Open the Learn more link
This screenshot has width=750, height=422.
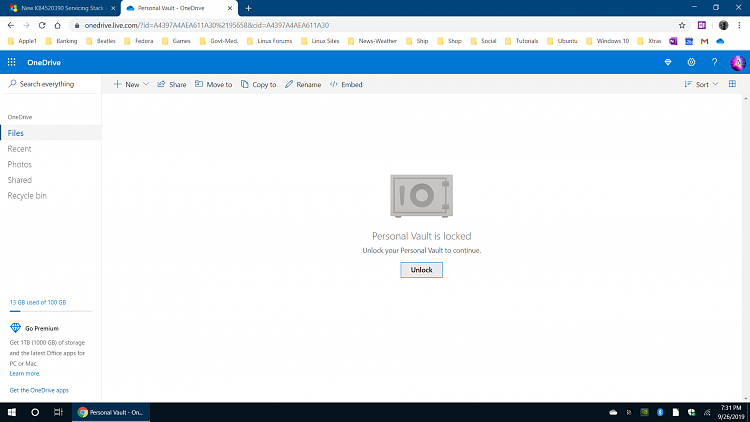pyautogui.click(x=25, y=374)
